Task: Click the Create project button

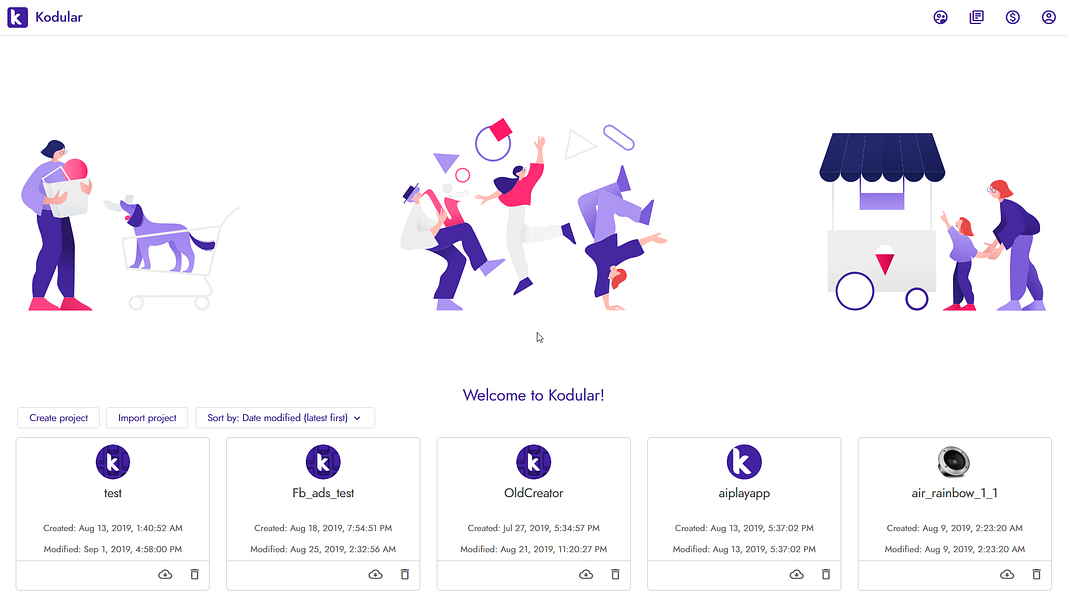Action: 57,417
